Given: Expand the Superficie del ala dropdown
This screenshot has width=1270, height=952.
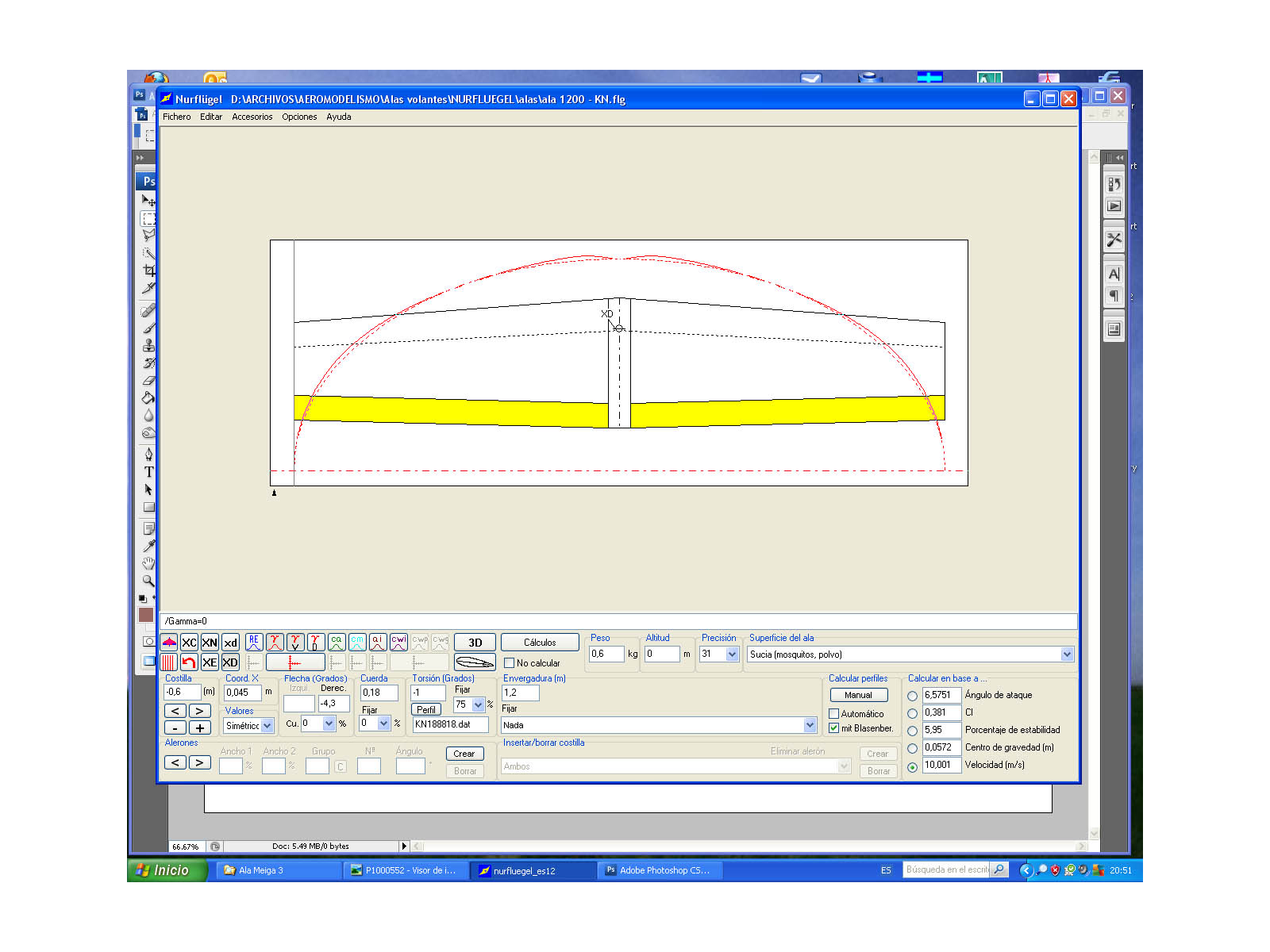Looking at the screenshot, I should pos(1067,654).
